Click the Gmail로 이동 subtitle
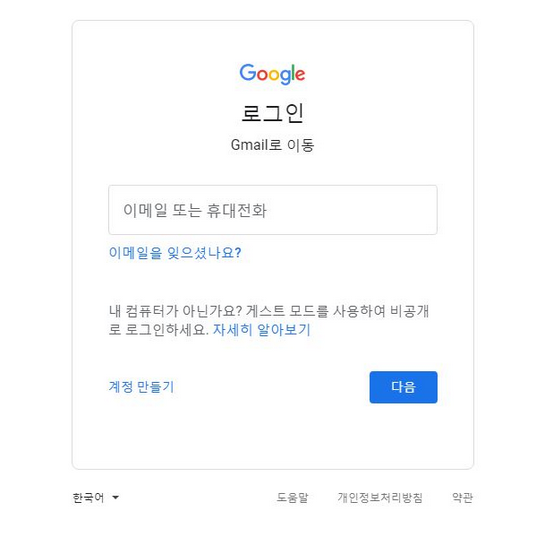The height and width of the screenshot is (542, 551). pyautogui.click(x=272, y=145)
